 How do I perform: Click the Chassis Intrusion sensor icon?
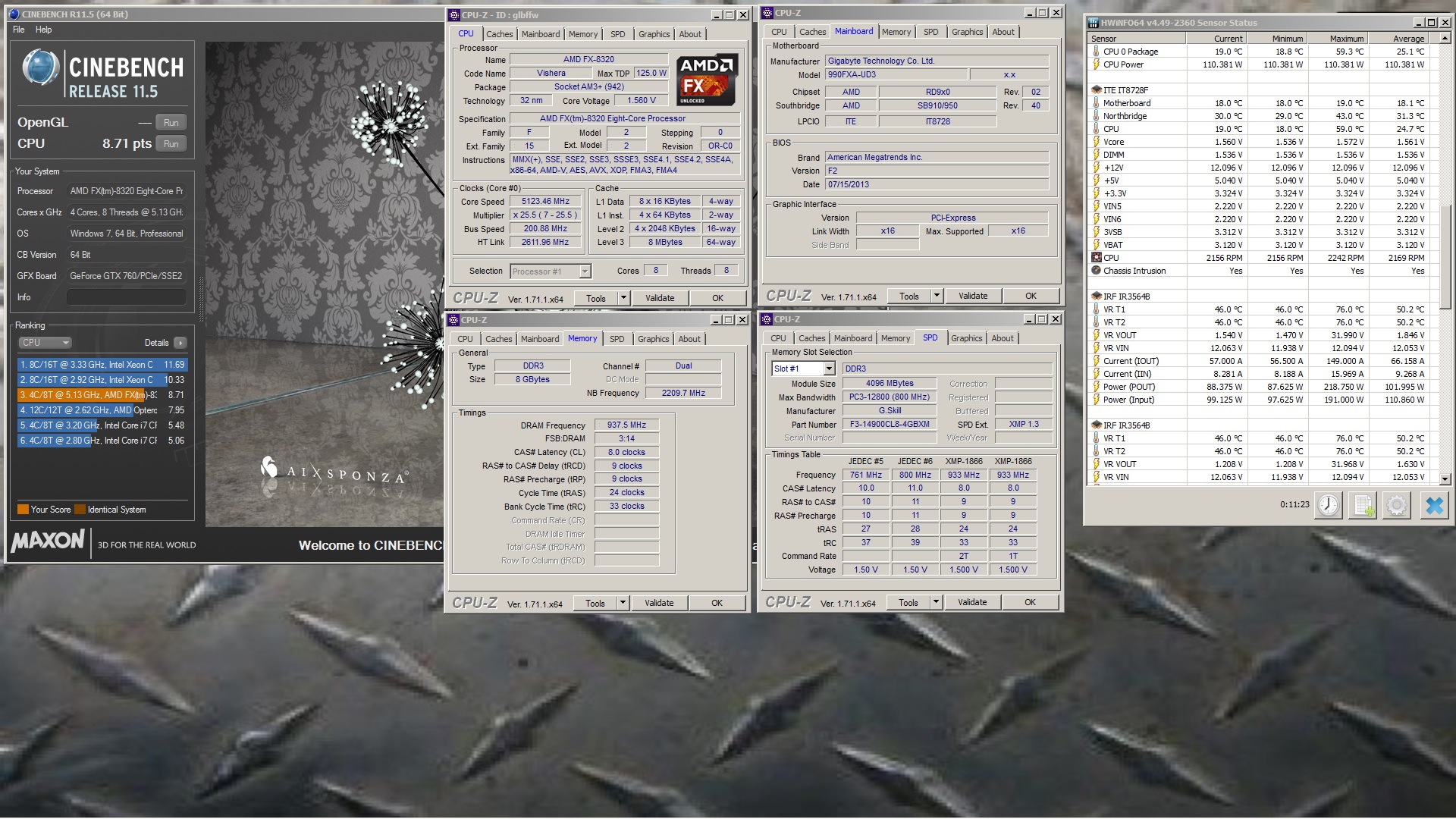coord(1096,271)
